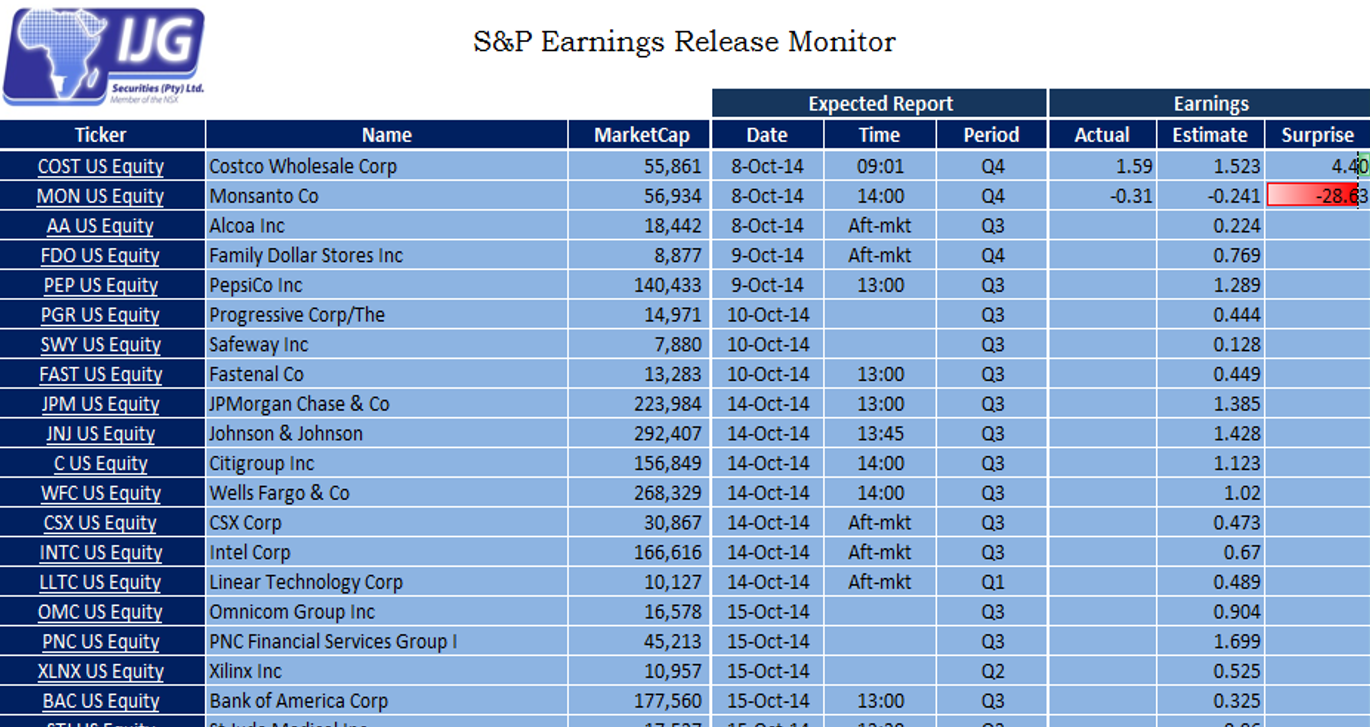Viewport: 1370px width, 727px height.
Task: Select the Alcoa Inc name cell
Action: pos(387,226)
